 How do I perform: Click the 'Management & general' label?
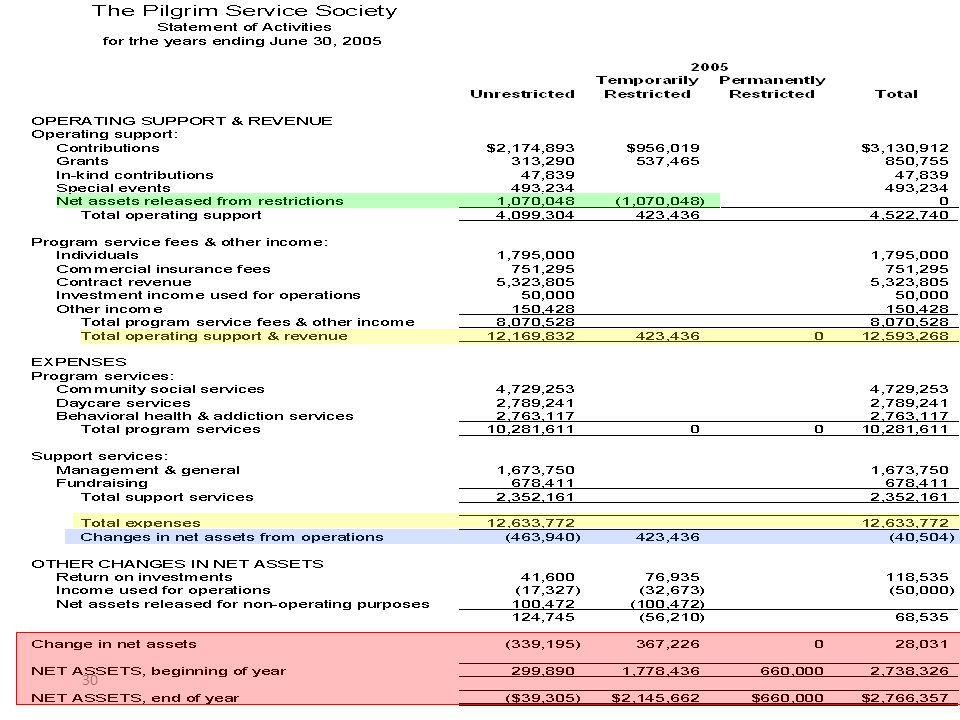[x=148, y=470]
